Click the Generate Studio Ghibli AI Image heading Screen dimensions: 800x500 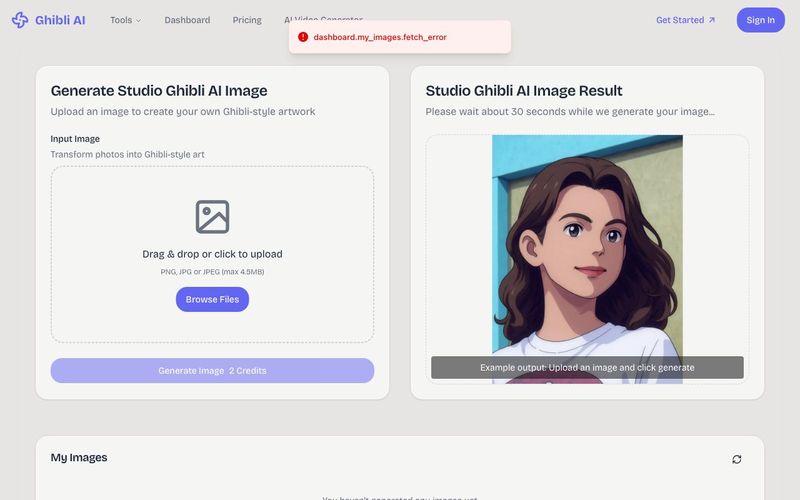click(159, 91)
